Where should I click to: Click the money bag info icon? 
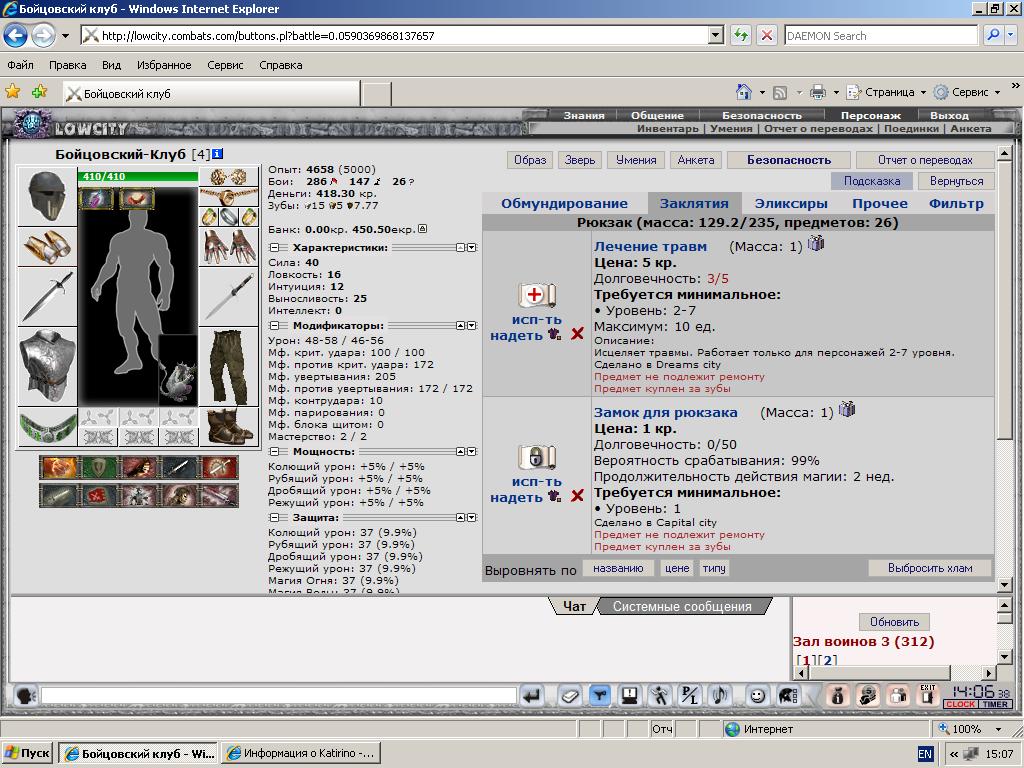[837, 696]
